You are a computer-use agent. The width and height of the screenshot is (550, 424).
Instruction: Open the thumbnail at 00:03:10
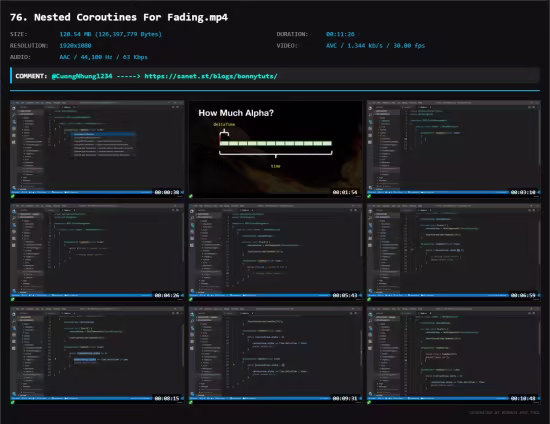pos(454,149)
